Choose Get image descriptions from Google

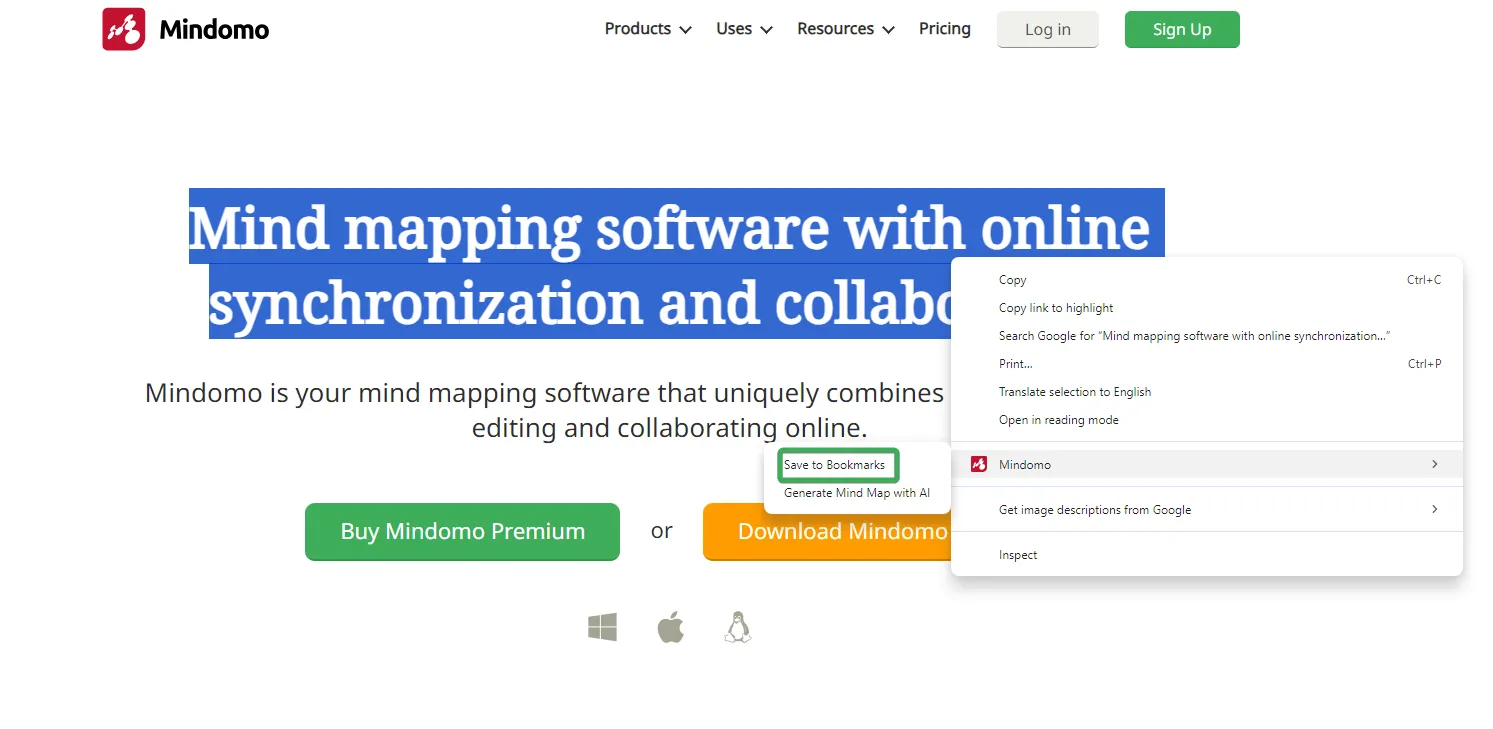[1207, 510]
